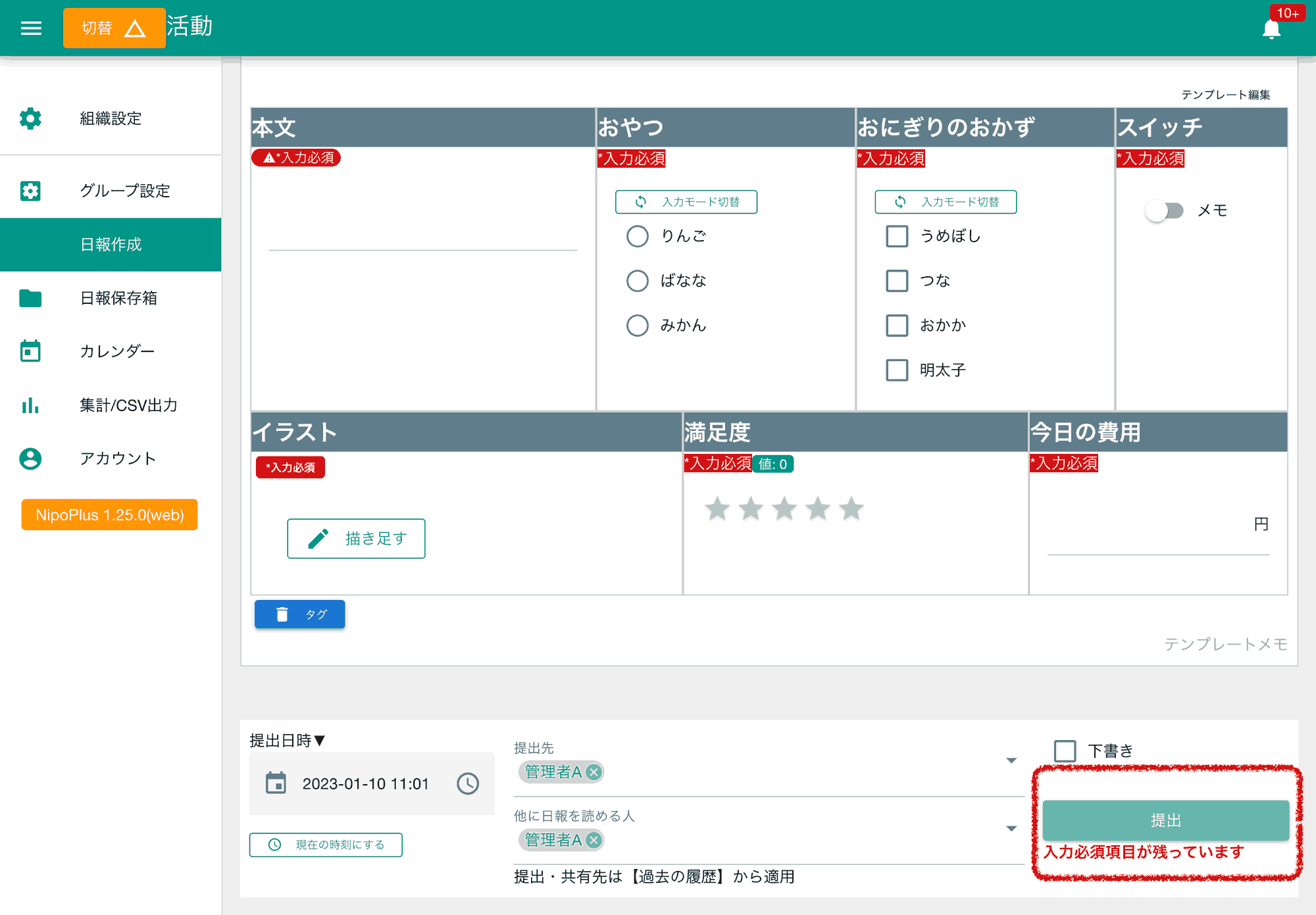The height and width of the screenshot is (915, 1316).
Task: Click the clock icon in date field
Action: coord(468,783)
